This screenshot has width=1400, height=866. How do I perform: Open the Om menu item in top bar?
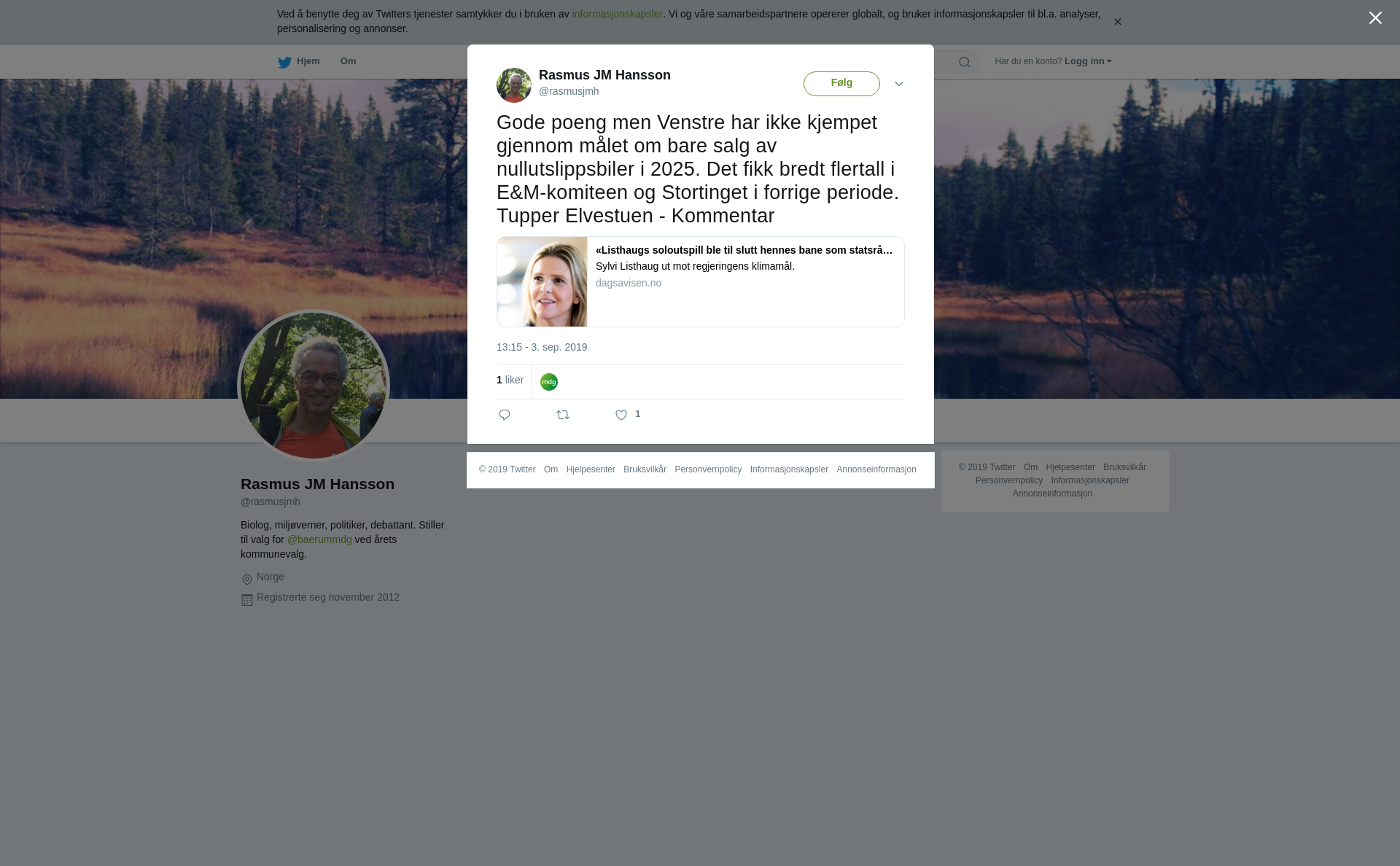[348, 61]
